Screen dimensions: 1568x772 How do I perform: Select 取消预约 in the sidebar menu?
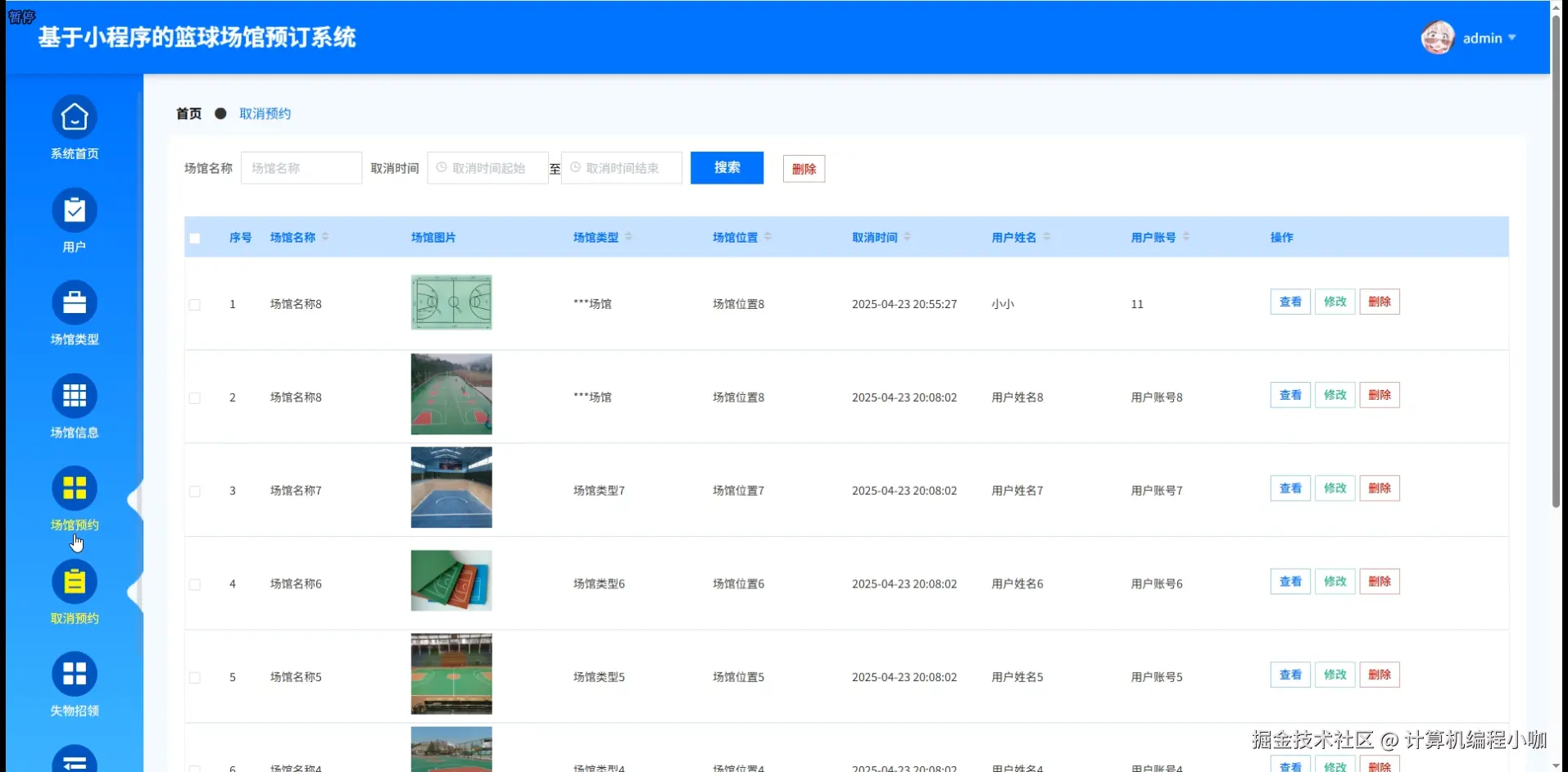75,619
